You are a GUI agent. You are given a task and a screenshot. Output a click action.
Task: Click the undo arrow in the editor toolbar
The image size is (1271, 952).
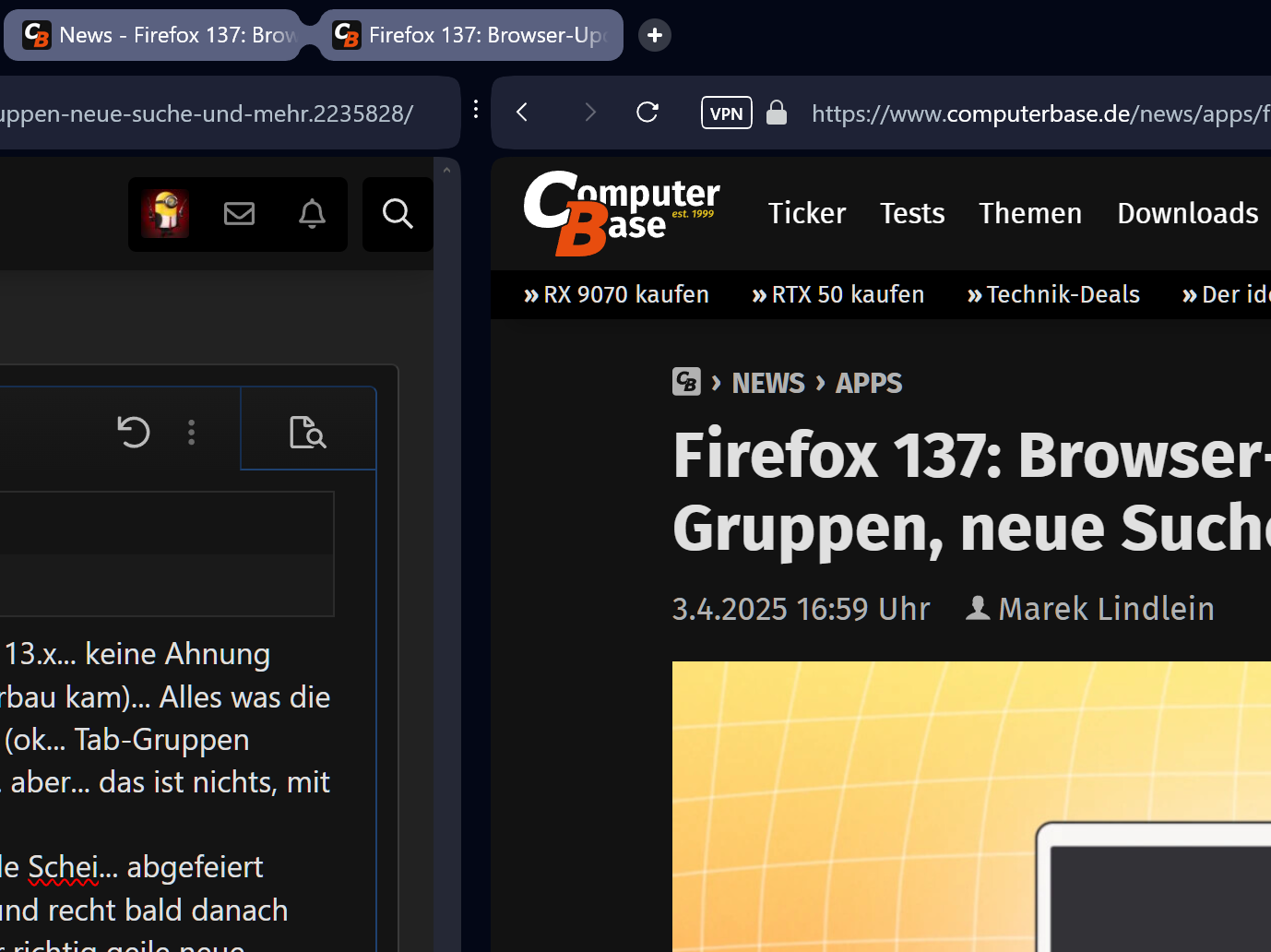coord(134,432)
